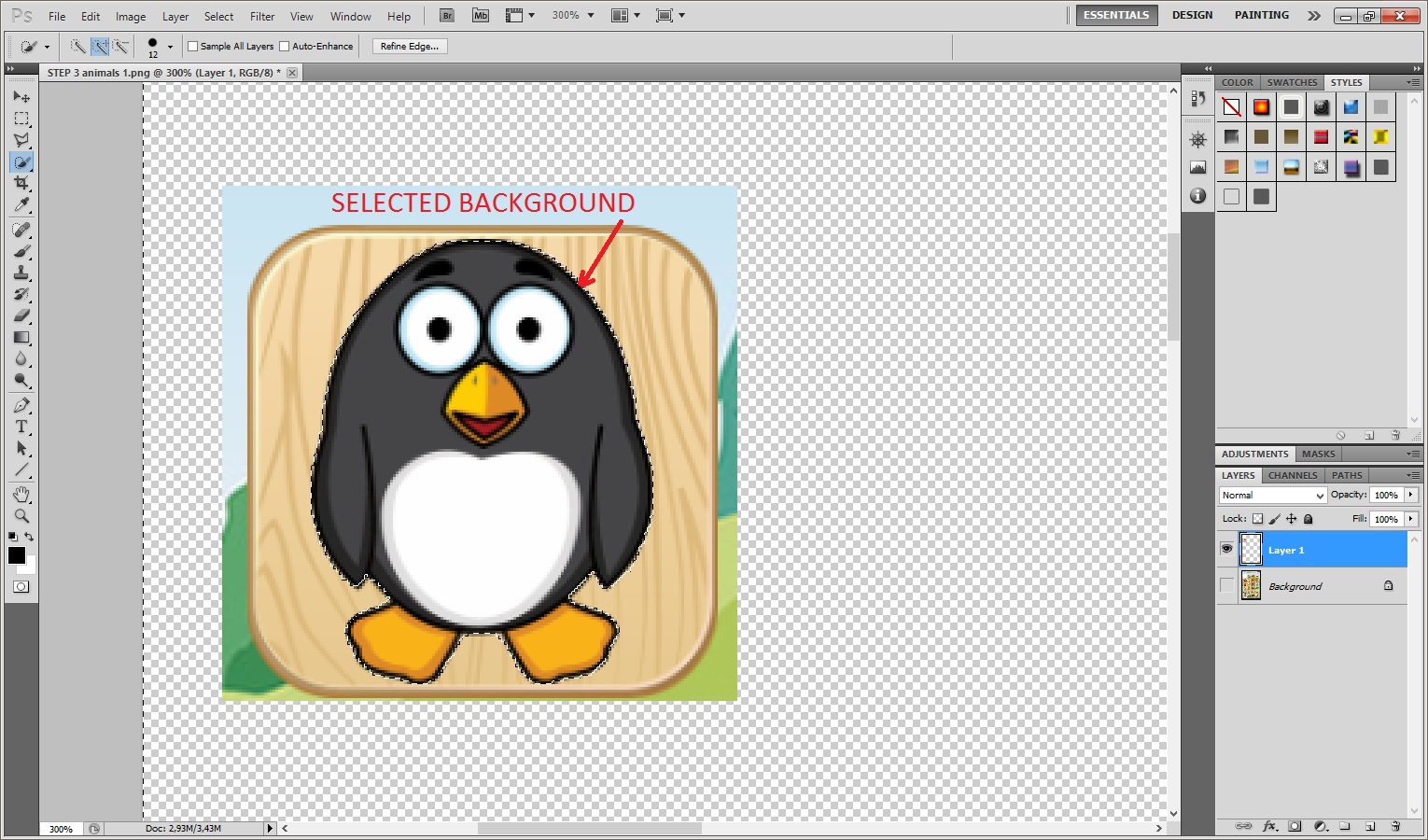Swap foreground and background colors

pos(30,537)
